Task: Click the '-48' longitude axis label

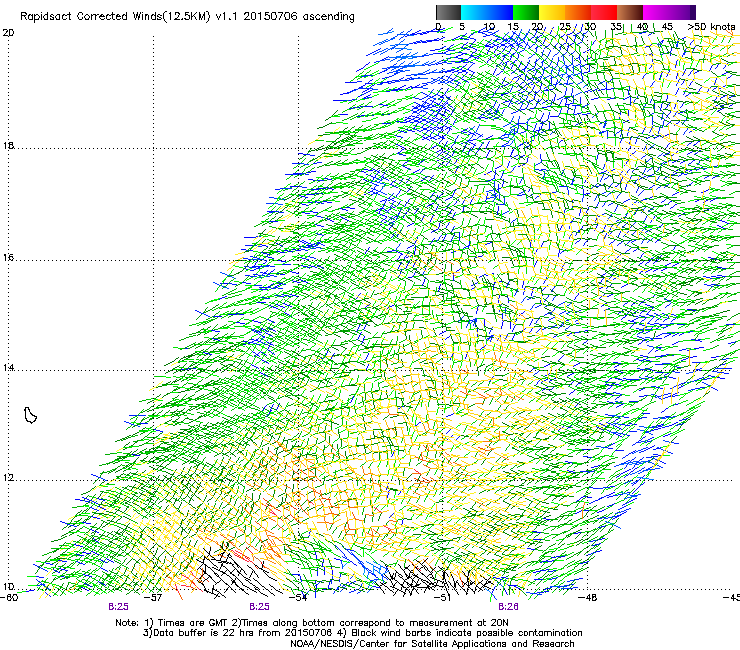Action: (588, 598)
